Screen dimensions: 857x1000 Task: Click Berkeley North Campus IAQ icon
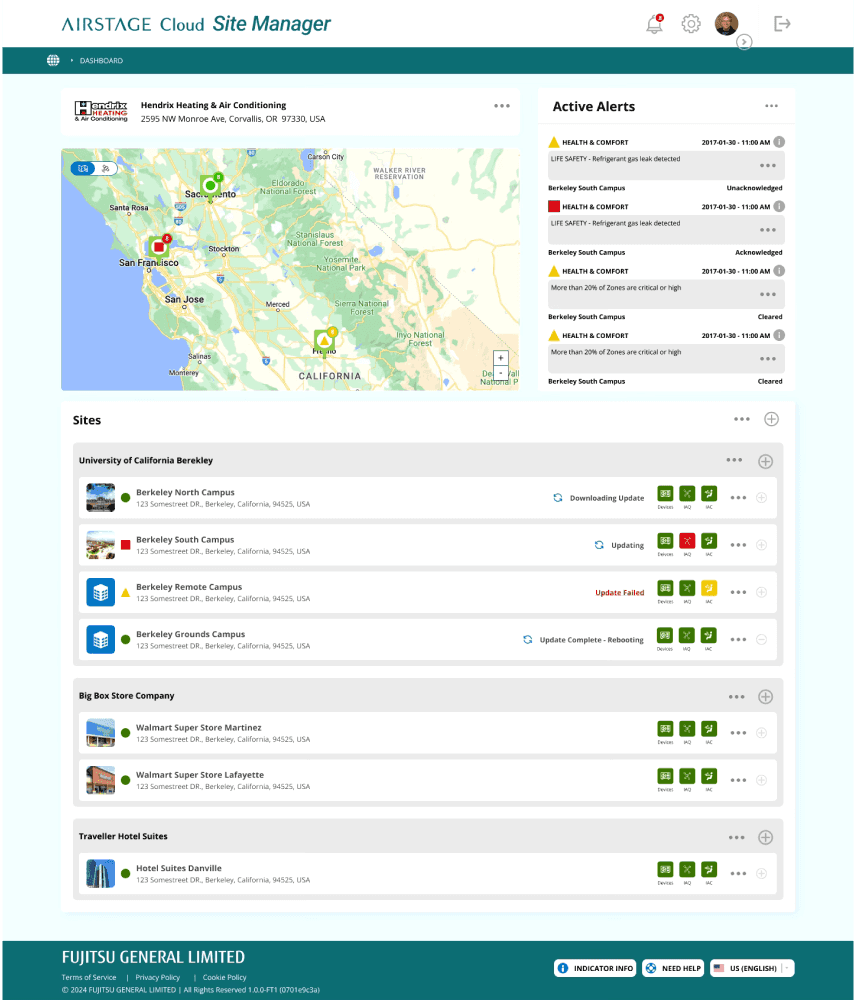[687, 494]
